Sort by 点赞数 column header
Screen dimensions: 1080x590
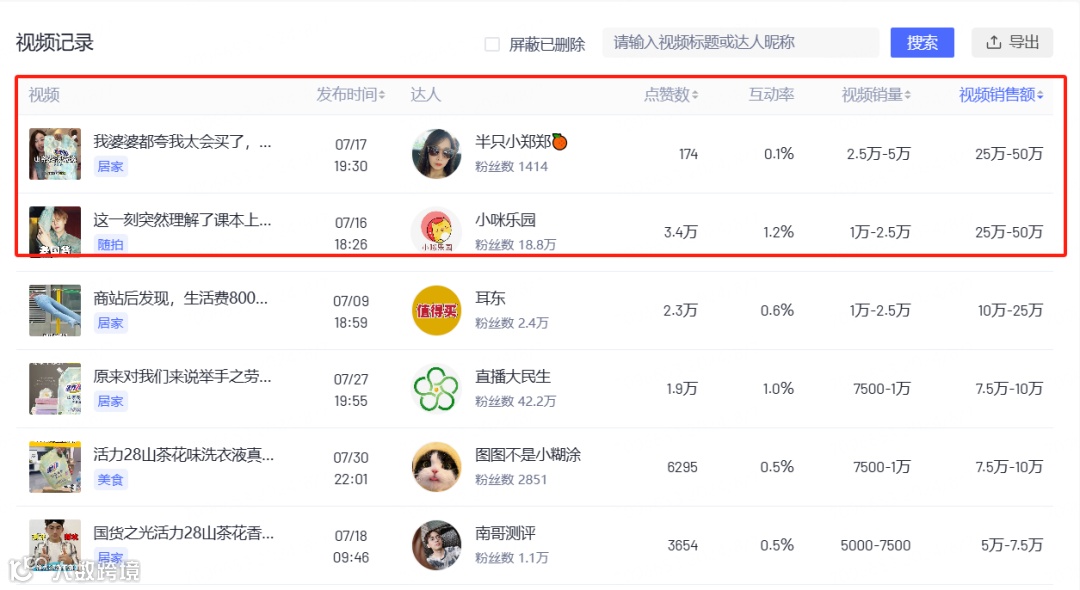pyautogui.click(x=671, y=95)
